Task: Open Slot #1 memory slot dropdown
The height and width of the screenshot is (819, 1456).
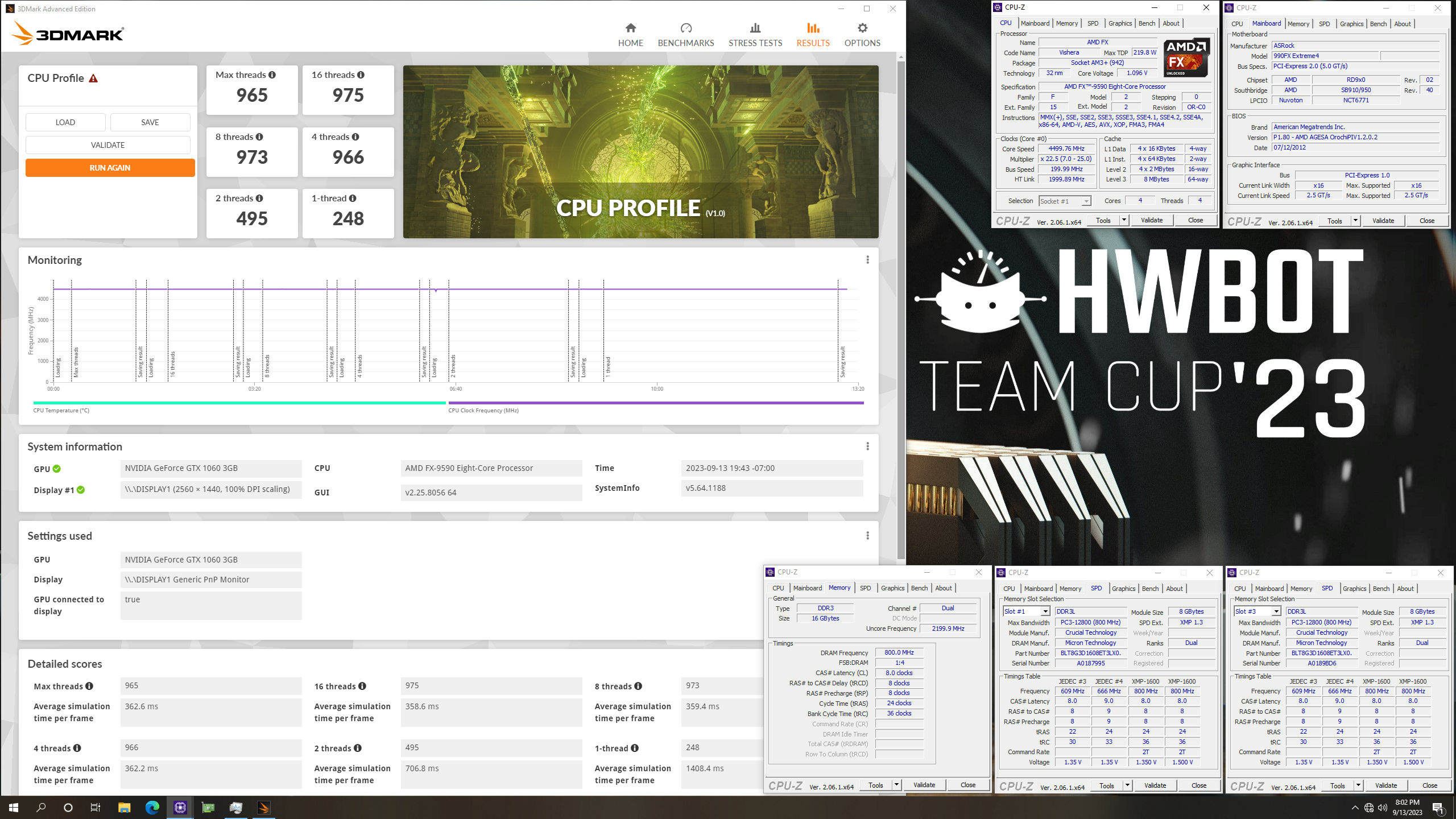Action: tap(1027, 611)
